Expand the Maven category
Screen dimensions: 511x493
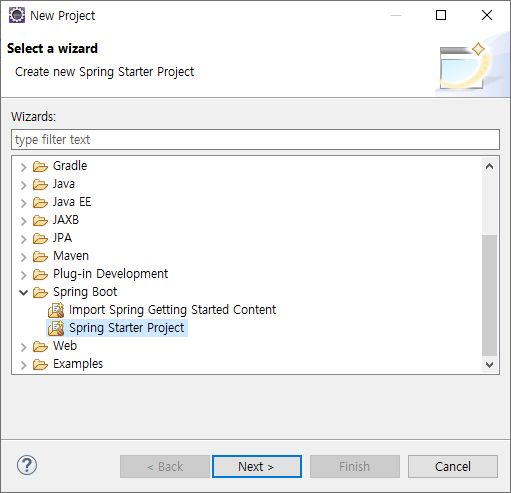tap(23, 256)
